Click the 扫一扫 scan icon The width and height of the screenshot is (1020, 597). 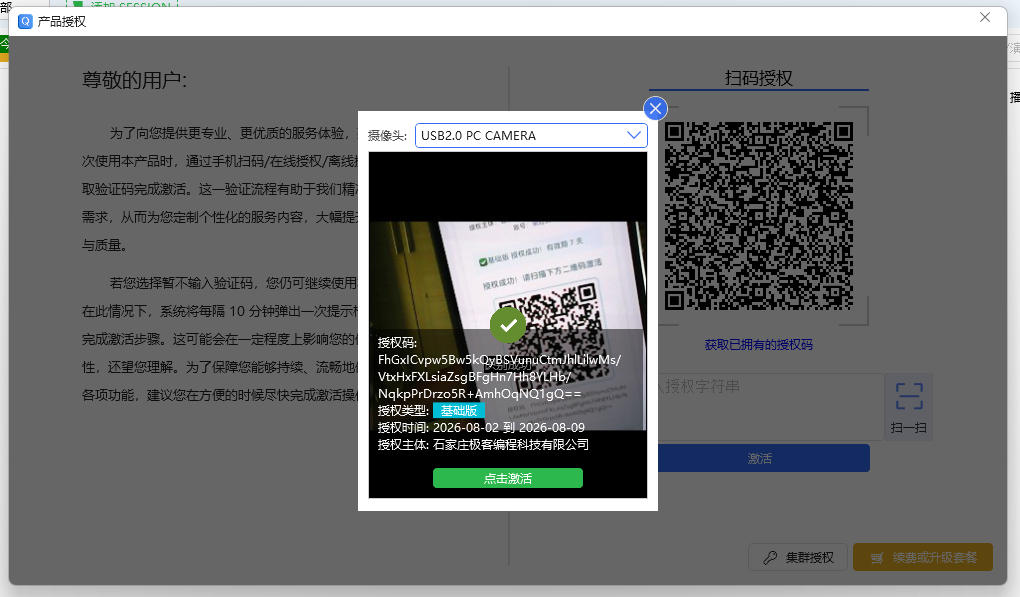[x=909, y=407]
